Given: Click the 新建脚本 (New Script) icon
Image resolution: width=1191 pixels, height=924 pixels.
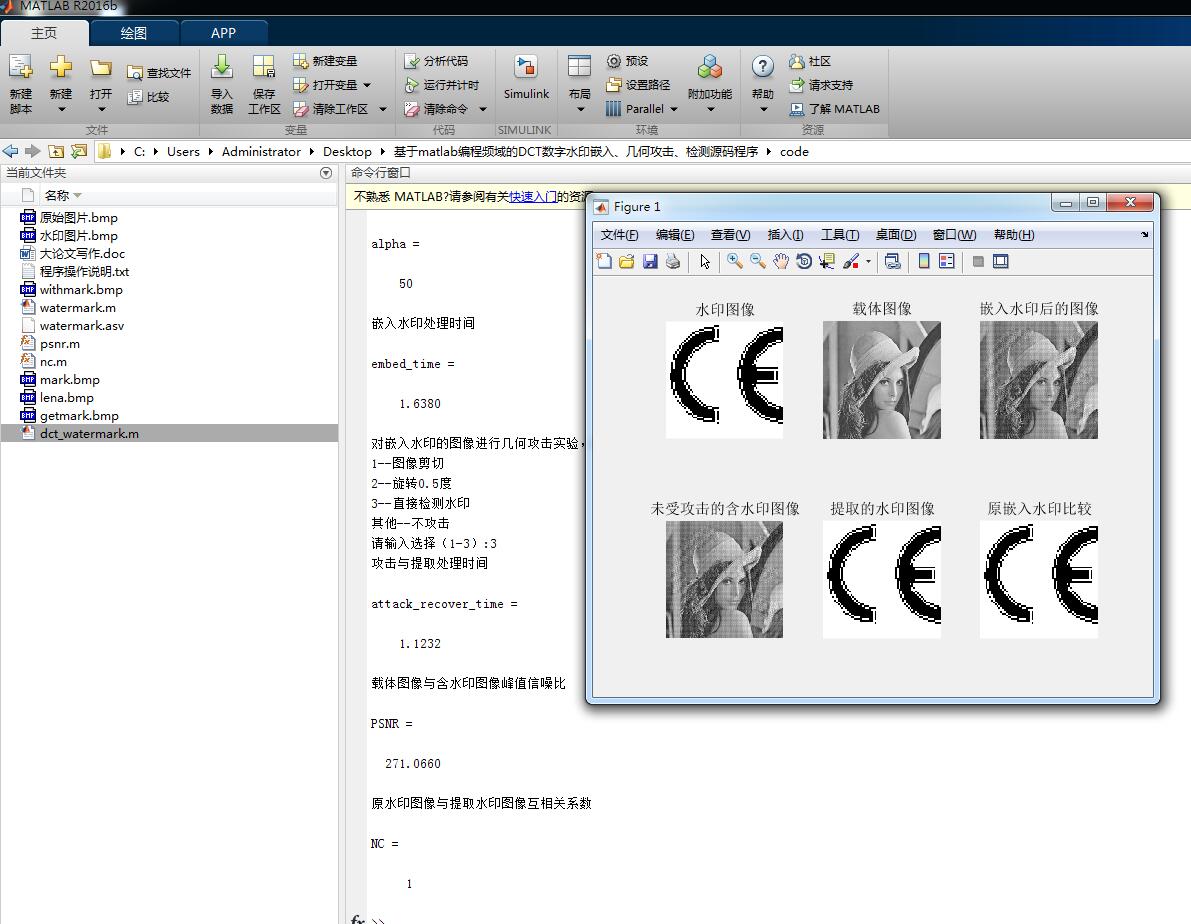Looking at the screenshot, I should pos(21,68).
